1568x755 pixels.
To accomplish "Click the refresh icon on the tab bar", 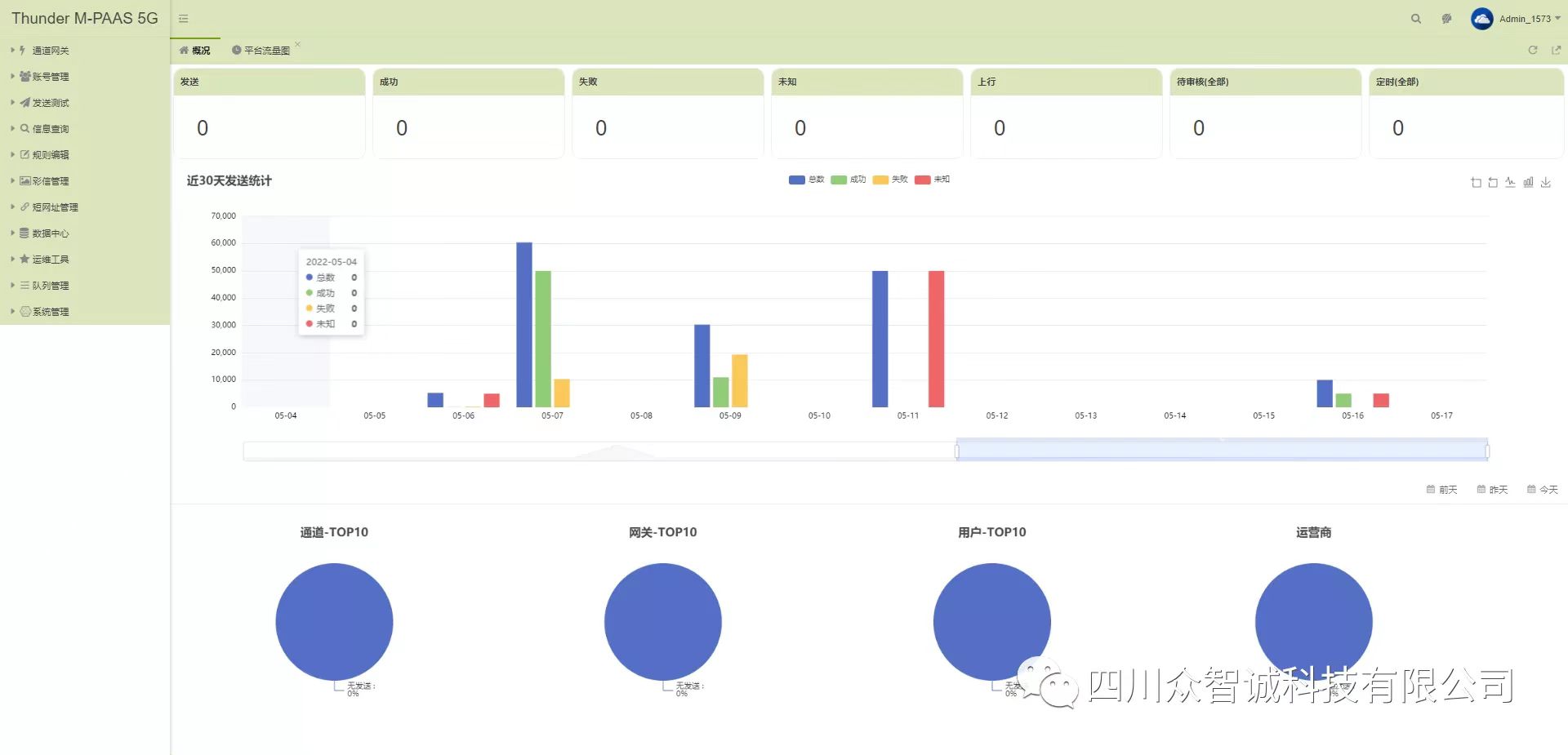I will (x=1533, y=51).
